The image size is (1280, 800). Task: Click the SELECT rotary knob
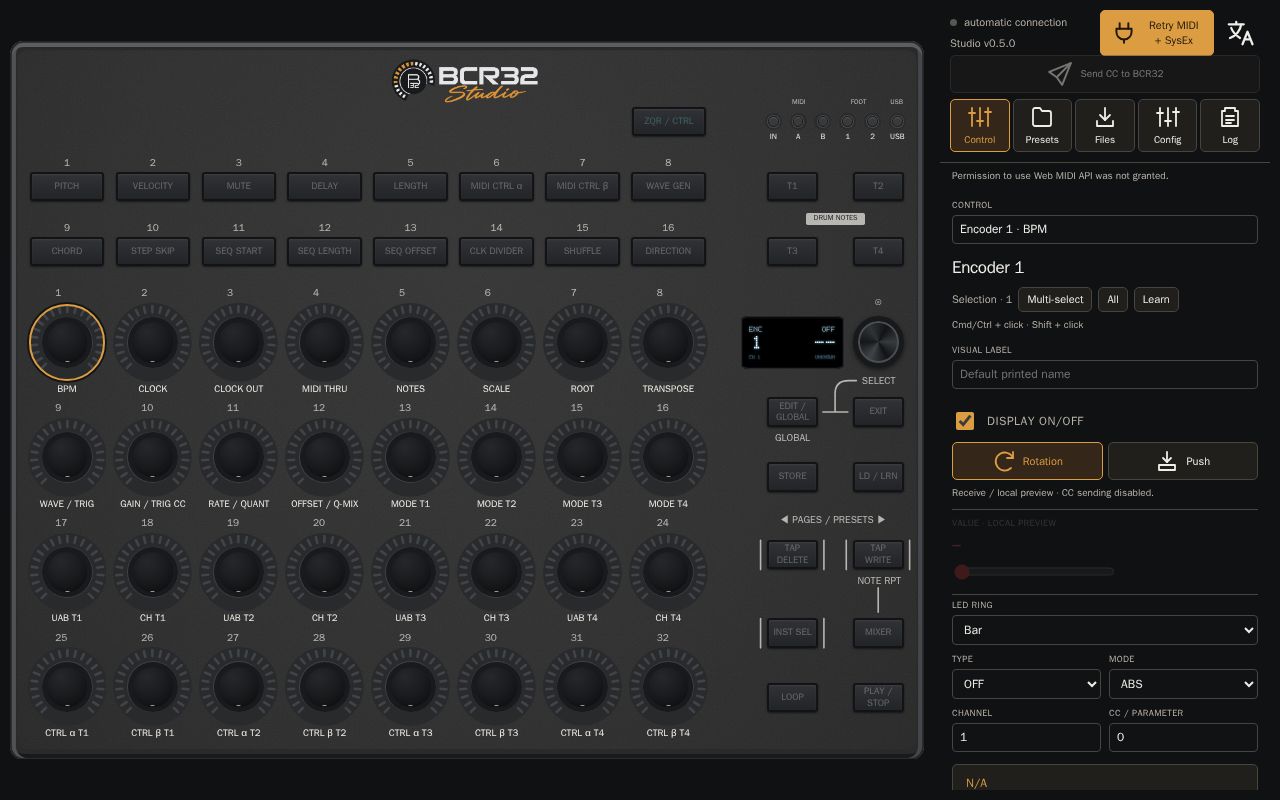(878, 342)
